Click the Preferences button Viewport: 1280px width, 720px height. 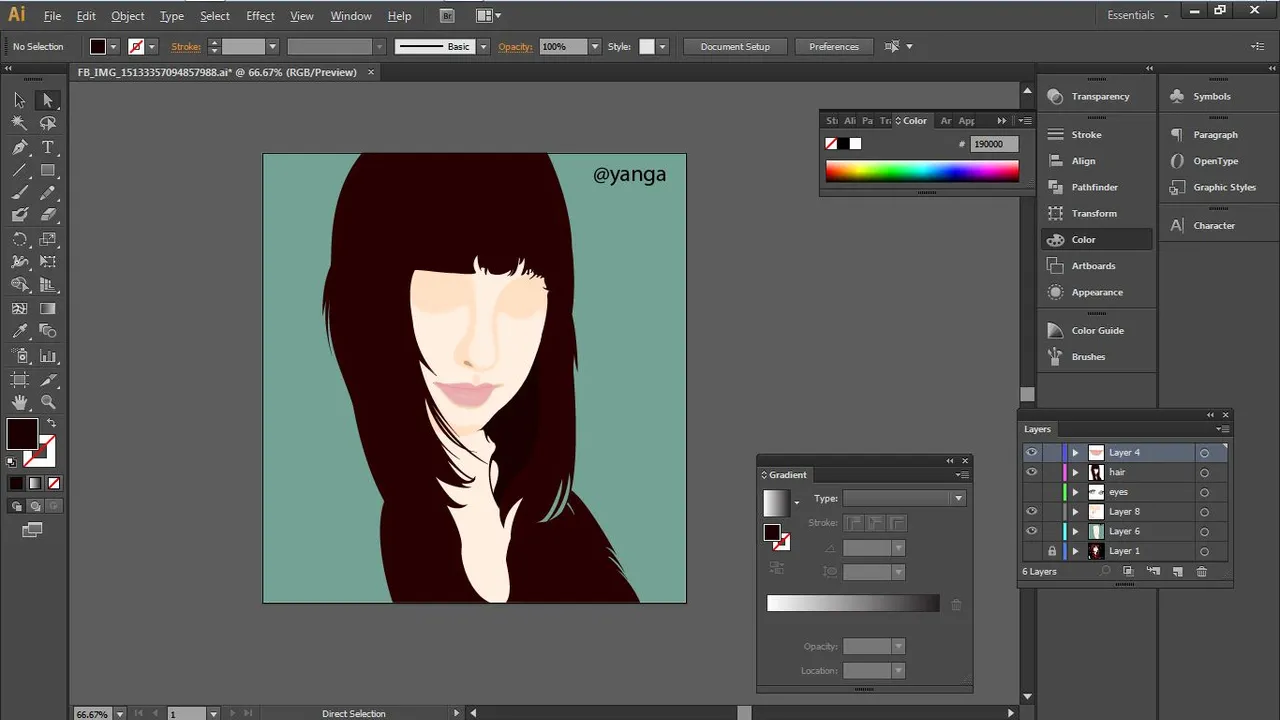coord(834,47)
